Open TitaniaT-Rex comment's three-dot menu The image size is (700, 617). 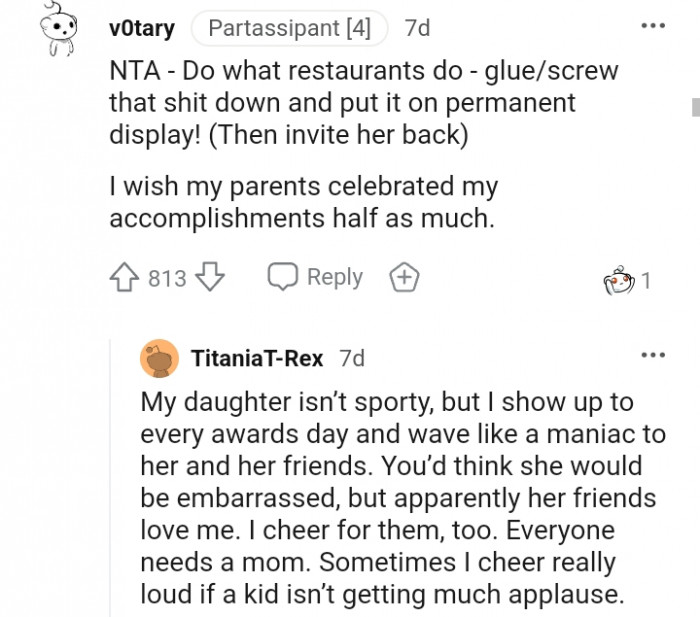click(653, 356)
